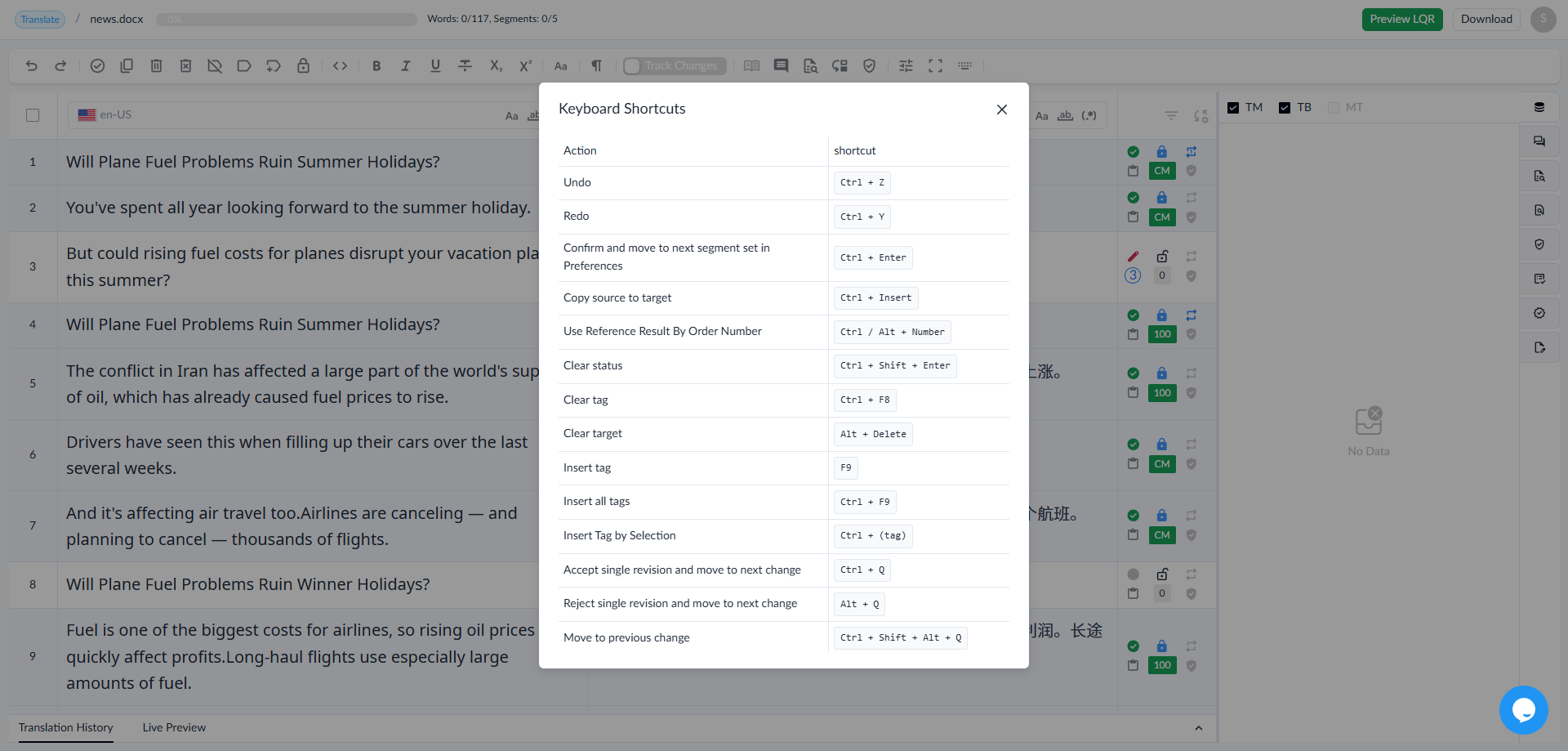The width and height of the screenshot is (1568, 751).
Task: Click the padlock icon in the editor toolbar
Action: click(x=303, y=66)
